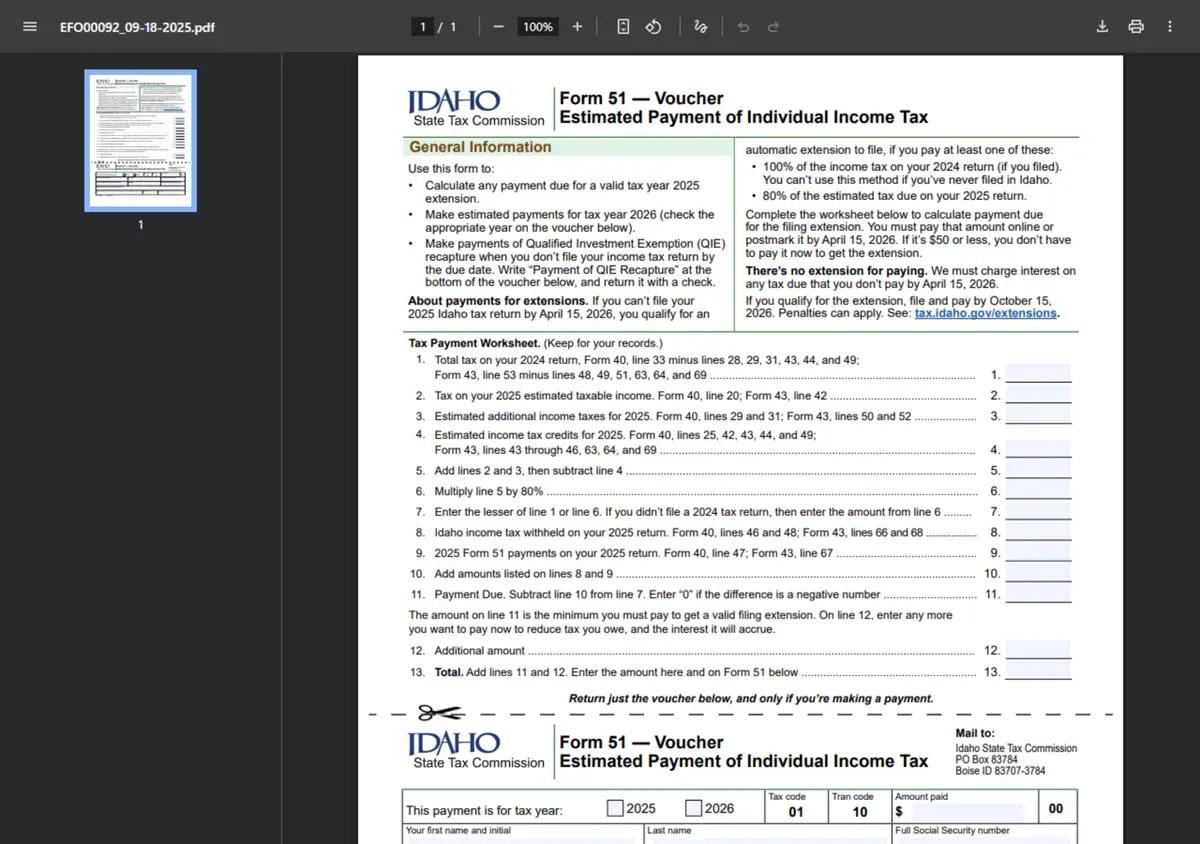Edit the current page number field

(423, 27)
